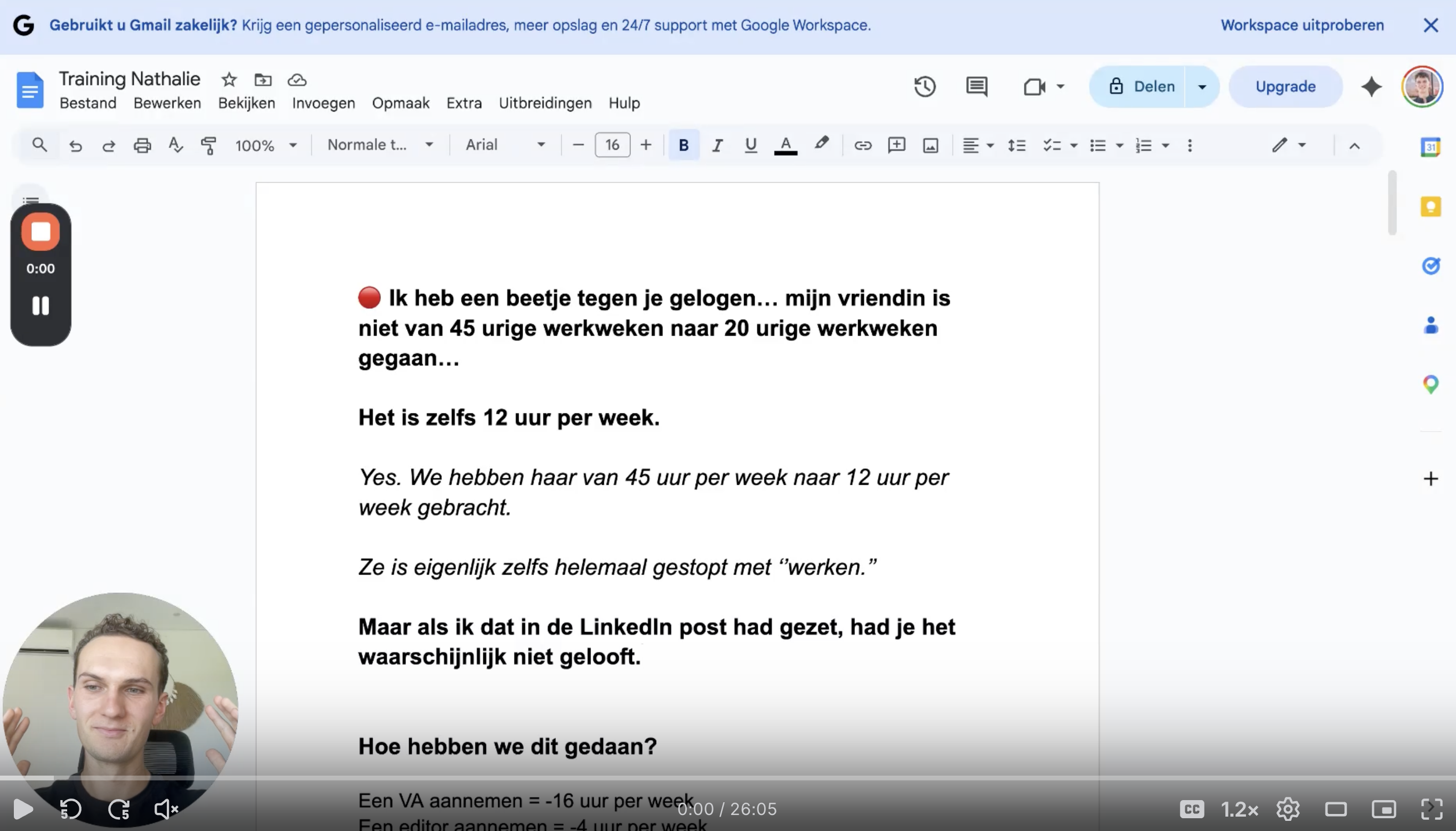This screenshot has width=1456, height=831.
Task: Click the insert image toolbar icon
Action: pos(930,145)
